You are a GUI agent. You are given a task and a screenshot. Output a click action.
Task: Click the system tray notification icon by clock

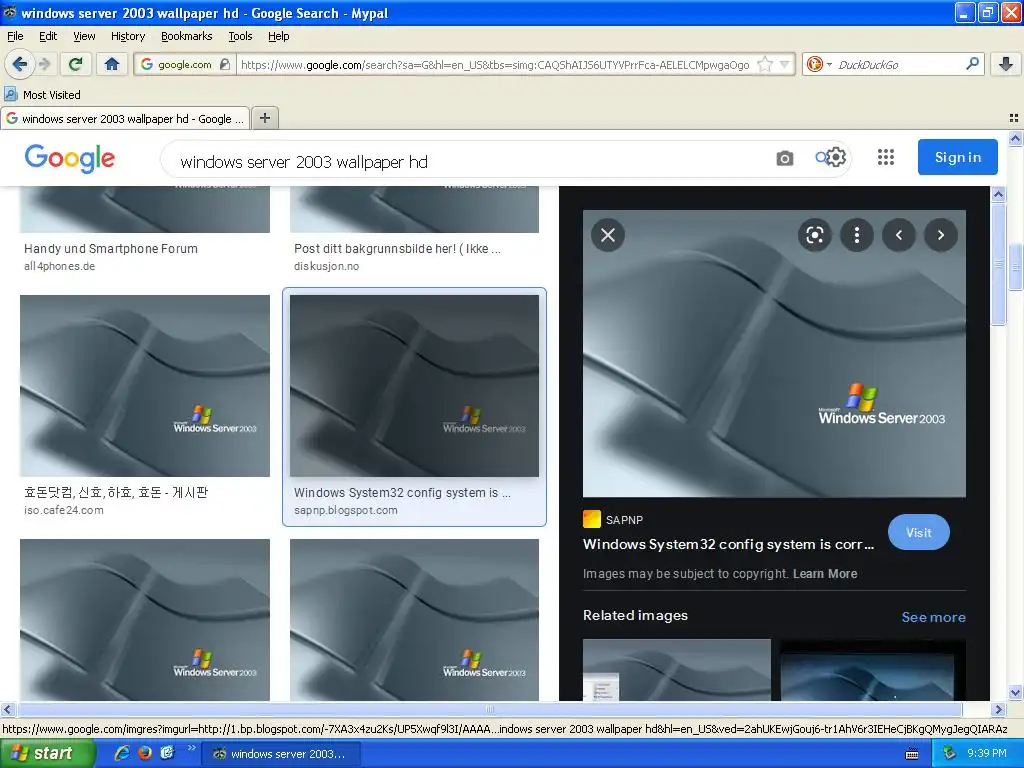coord(950,753)
